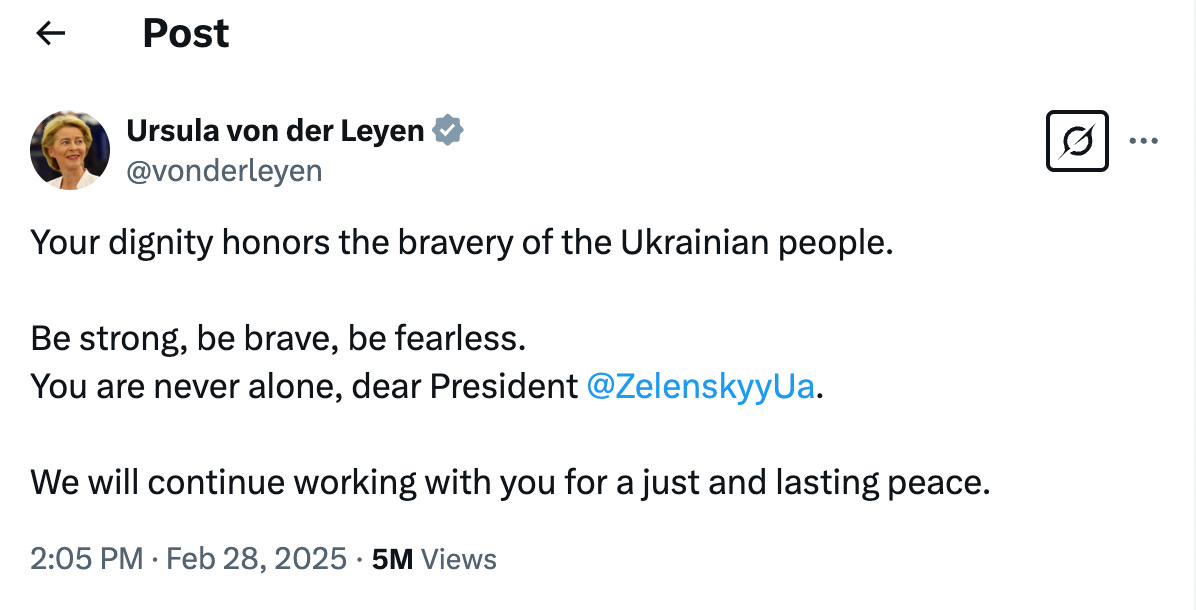Click the Feb 28, 2025 date
Viewport: 1196px width, 610px height.
[x=256, y=558]
